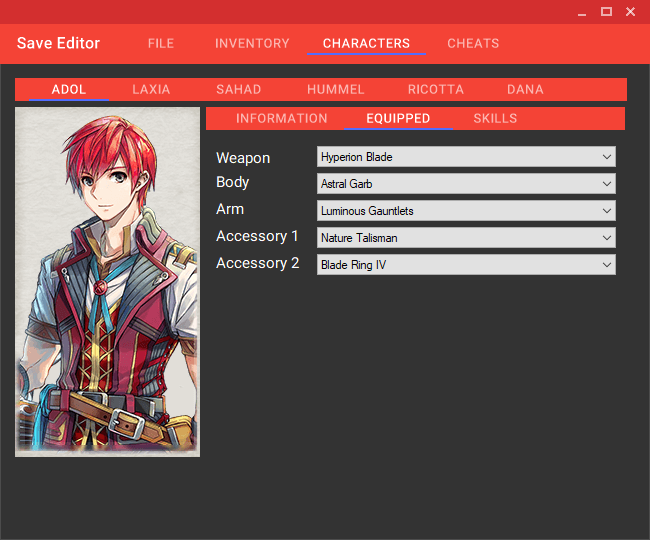This screenshot has width=650, height=540.
Task: Select RICOTTA character tab
Action: (x=436, y=90)
